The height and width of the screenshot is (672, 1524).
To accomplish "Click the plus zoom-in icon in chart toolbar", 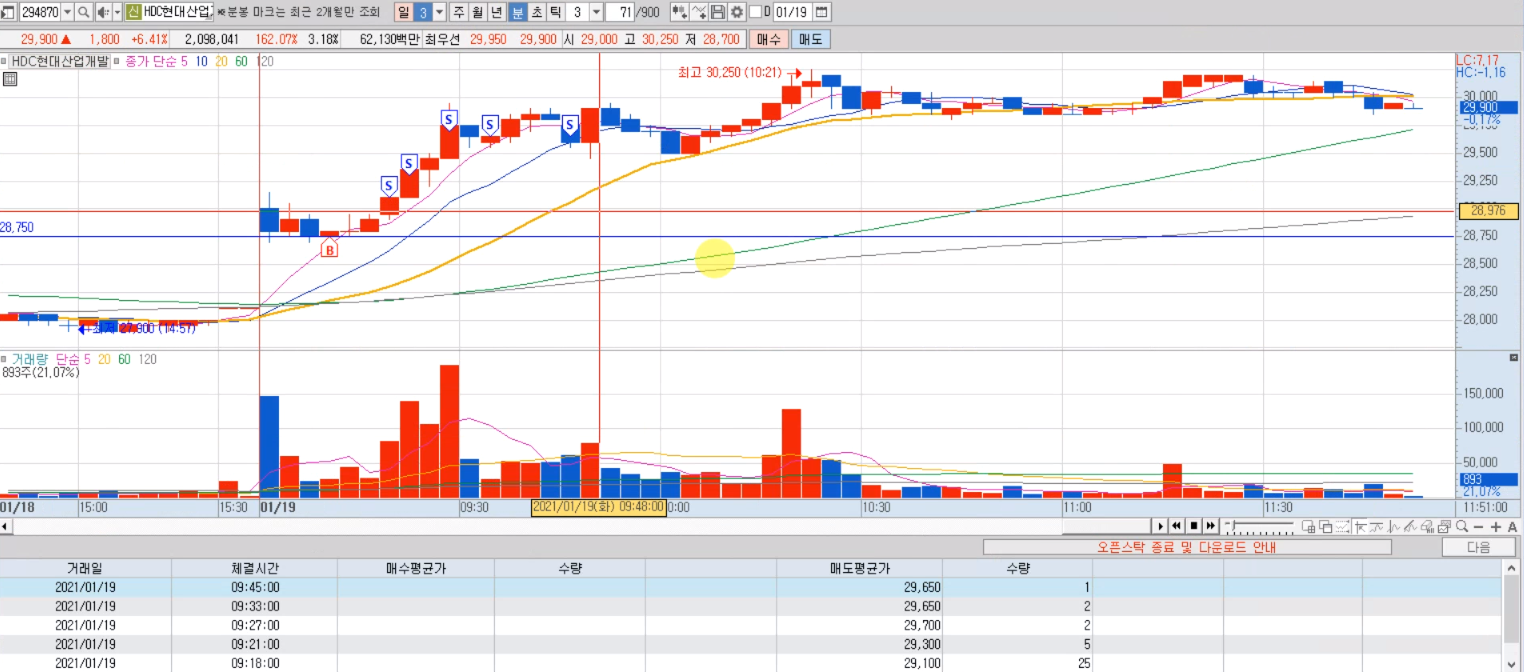I will [x=1496, y=527].
